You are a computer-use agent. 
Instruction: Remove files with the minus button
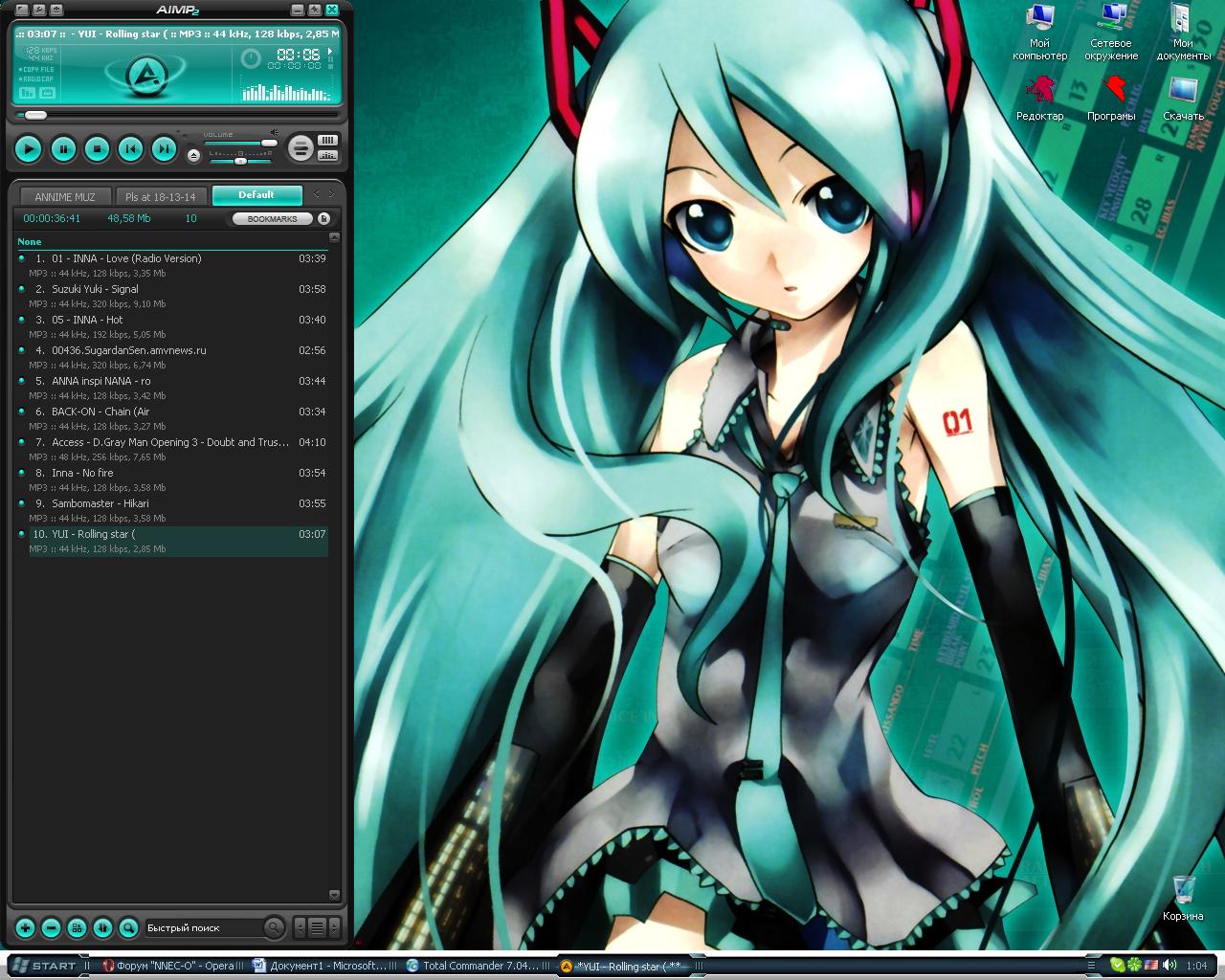(52, 927)
